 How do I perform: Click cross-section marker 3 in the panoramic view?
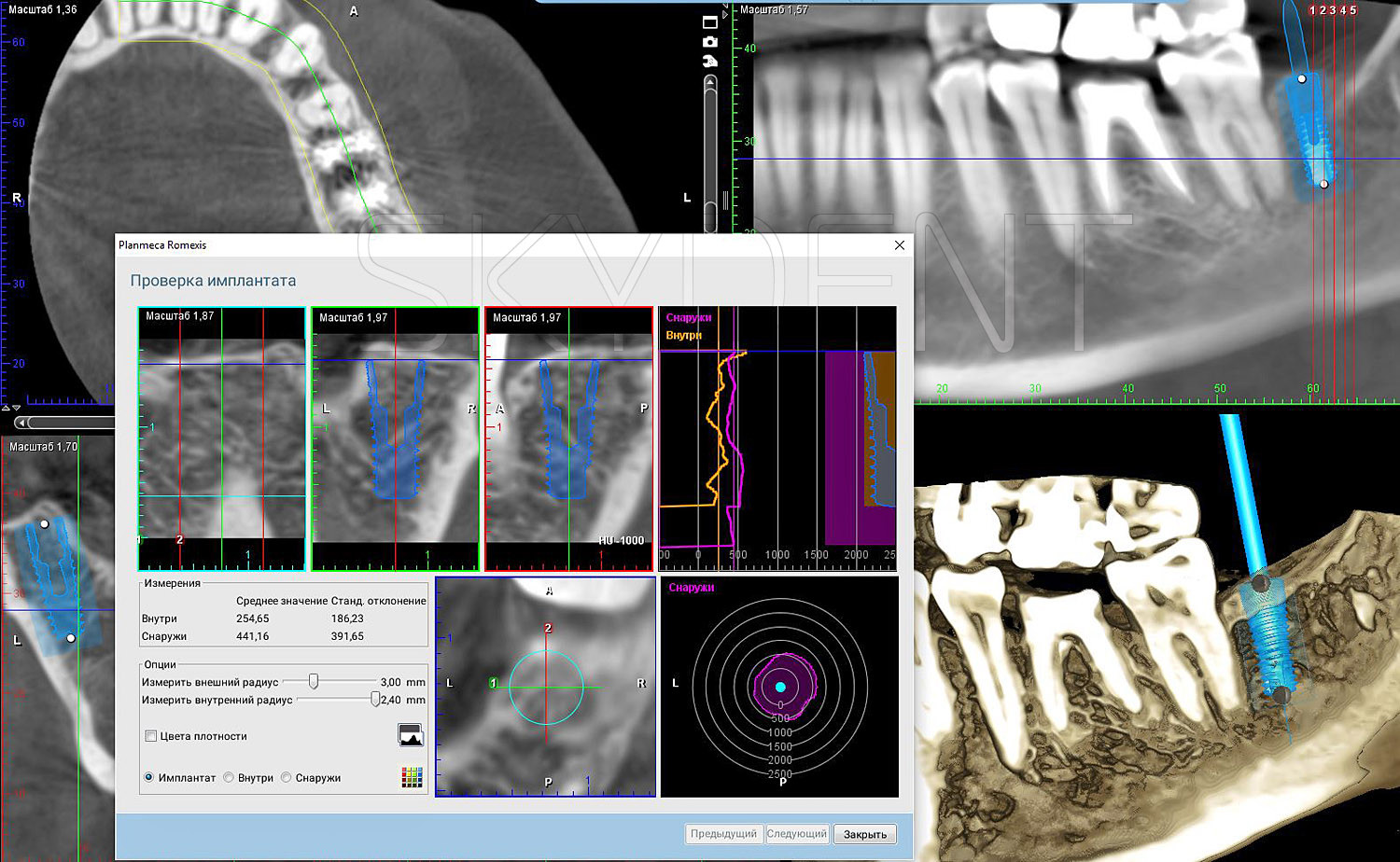(1333, 10)
